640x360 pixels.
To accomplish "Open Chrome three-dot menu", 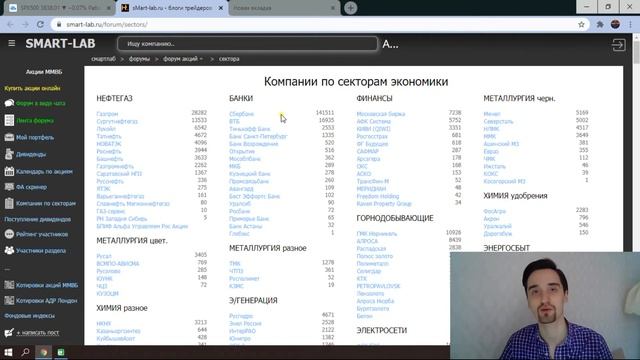I will (x=631, y=24).
